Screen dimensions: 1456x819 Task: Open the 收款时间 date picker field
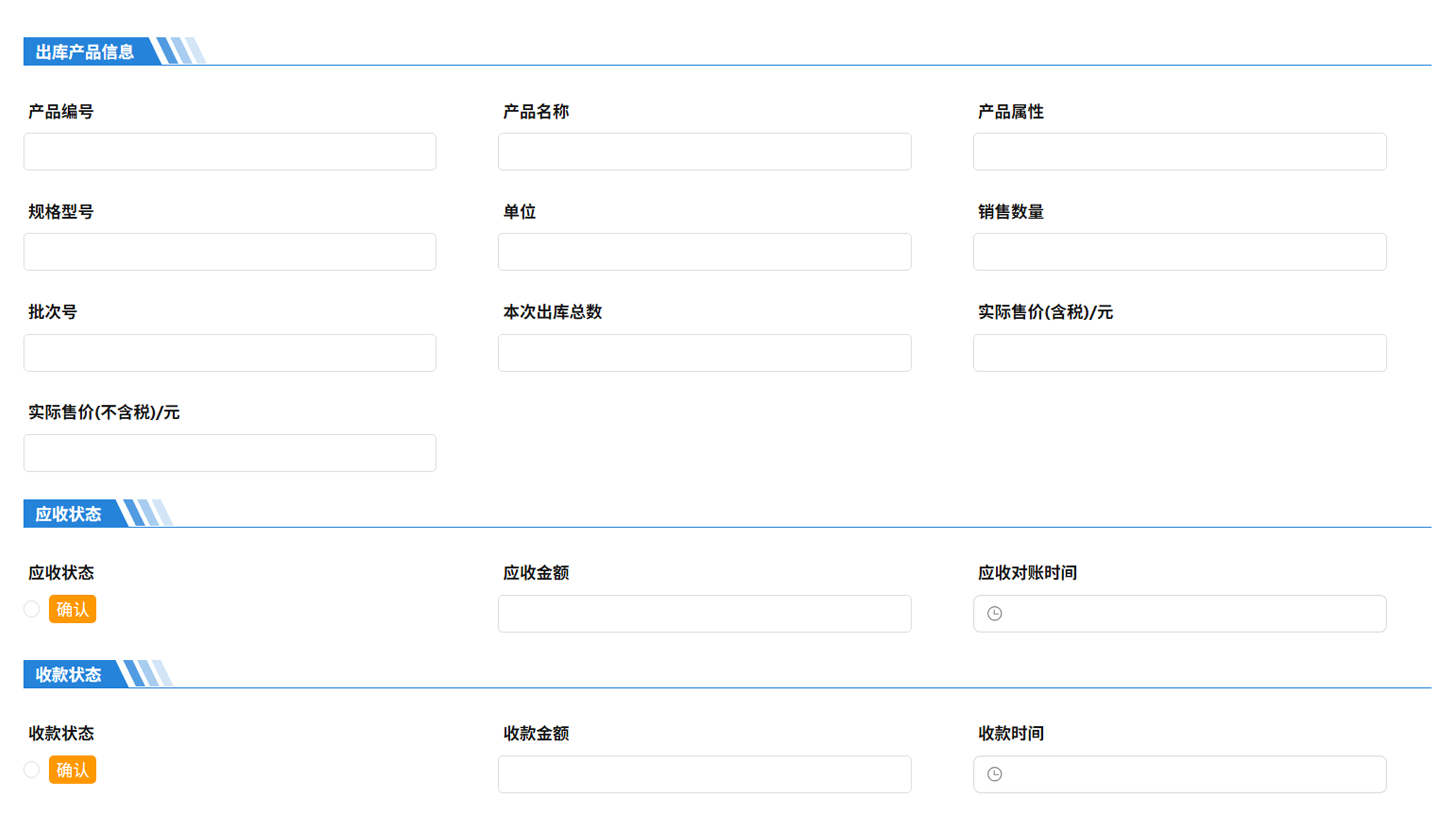tap(1180, 774)
